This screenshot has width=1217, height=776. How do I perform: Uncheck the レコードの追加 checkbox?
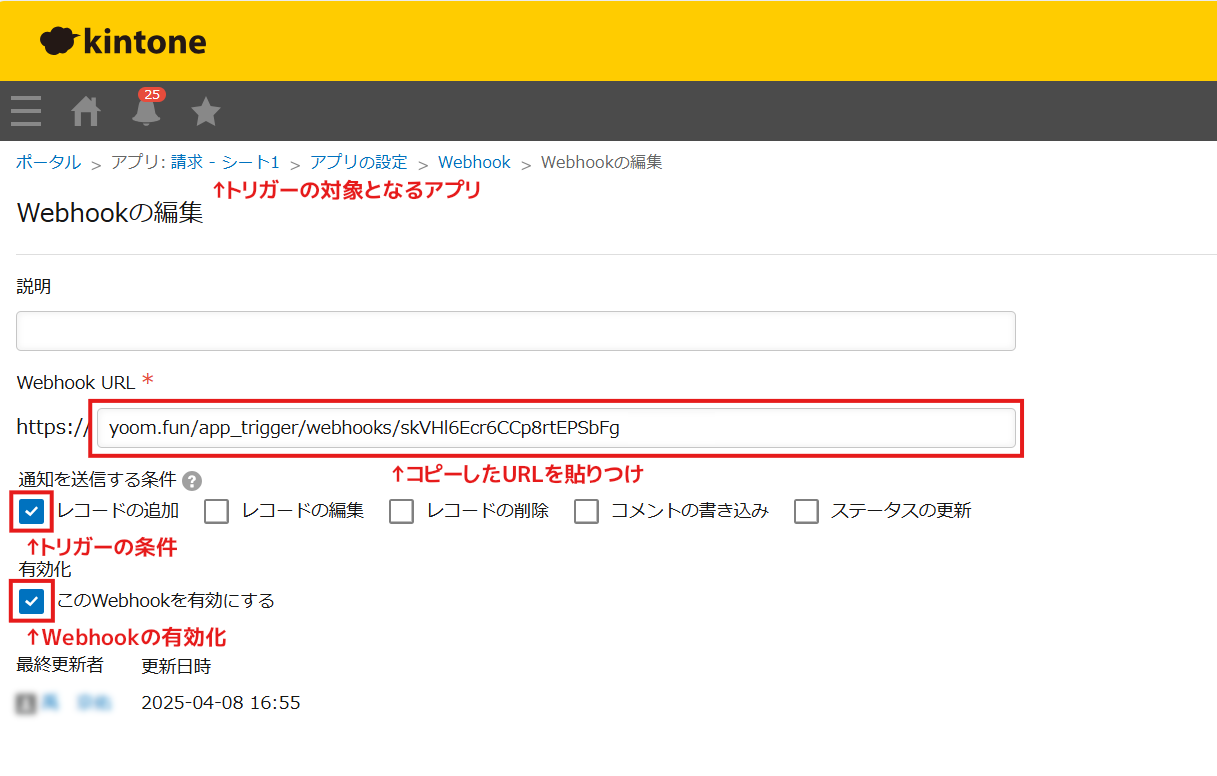pos(32,511)
